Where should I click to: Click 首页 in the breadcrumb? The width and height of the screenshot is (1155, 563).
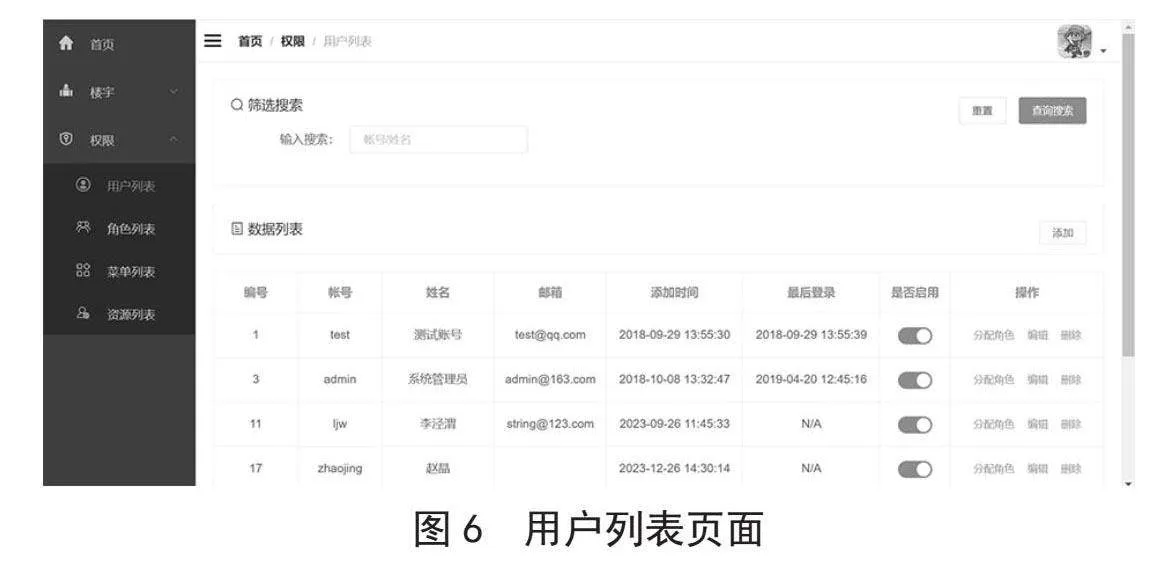click(x=250, y=41)
